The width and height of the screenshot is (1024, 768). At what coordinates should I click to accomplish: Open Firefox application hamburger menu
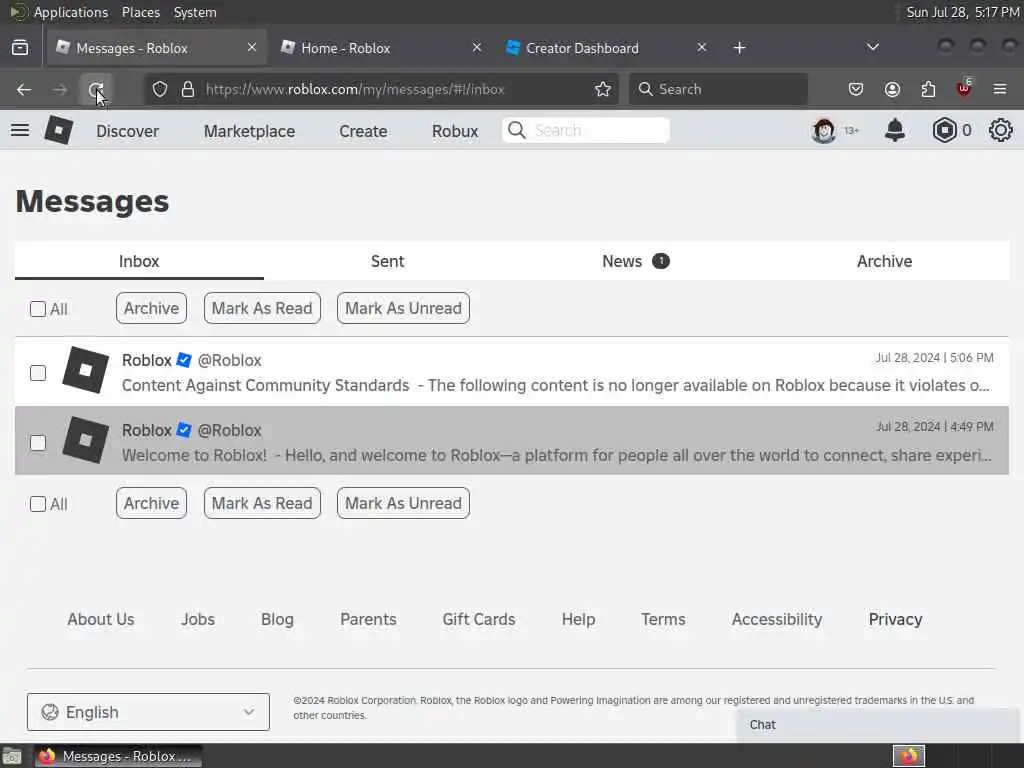click(x=1000, y=89)
